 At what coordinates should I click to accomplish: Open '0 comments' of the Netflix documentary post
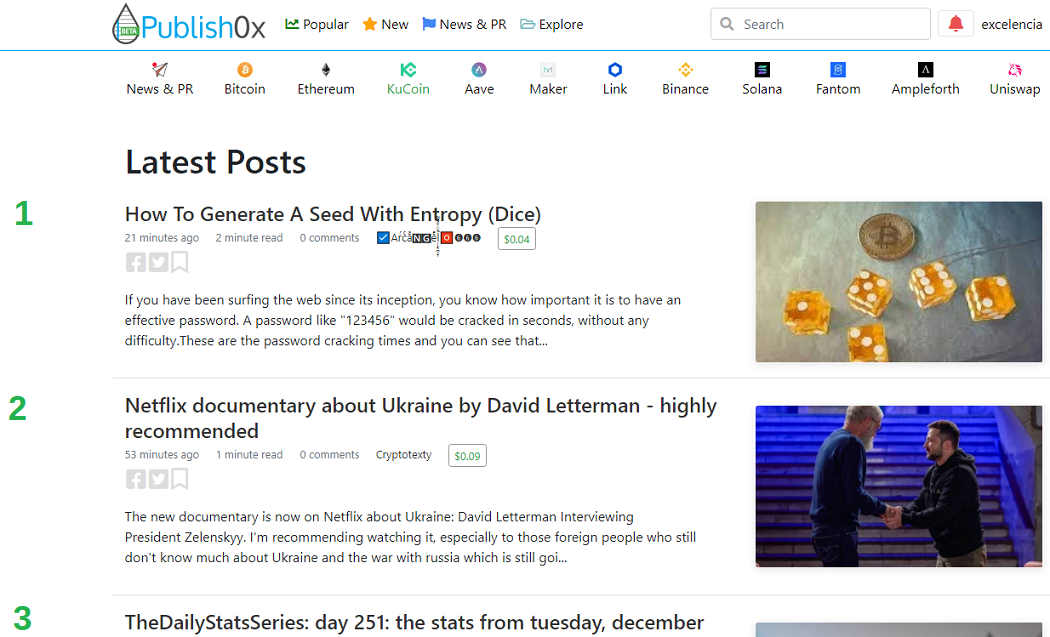pyautogui.click(x=329, y=455)
